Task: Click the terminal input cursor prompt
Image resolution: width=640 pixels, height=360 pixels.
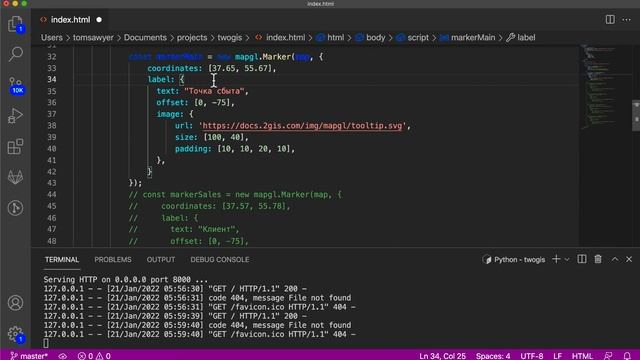Action: 46,343
